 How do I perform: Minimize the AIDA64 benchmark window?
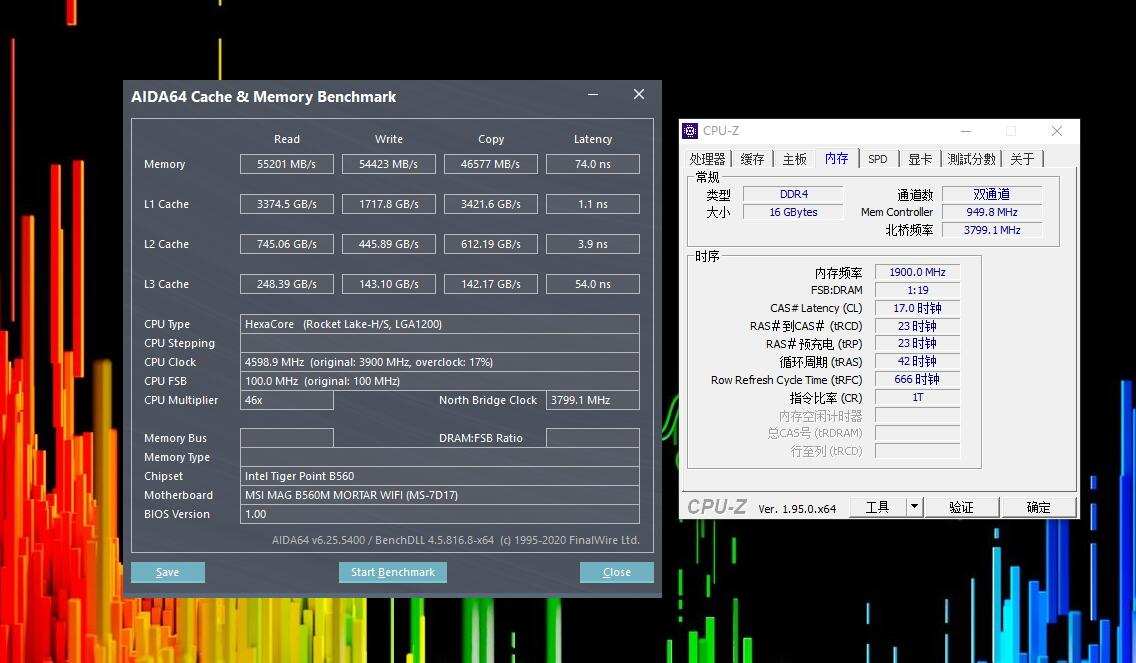(593, 95)
